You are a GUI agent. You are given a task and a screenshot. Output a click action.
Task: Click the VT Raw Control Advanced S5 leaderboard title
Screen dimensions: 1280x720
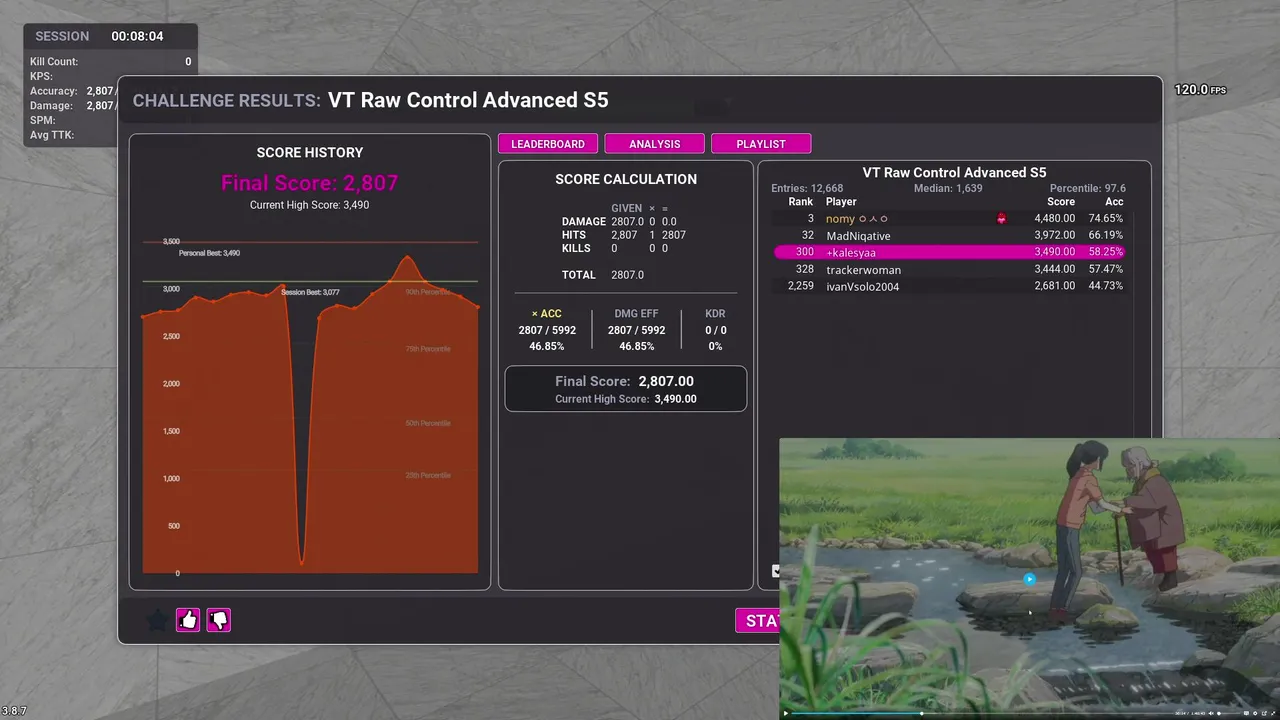(x=954, y=173)
